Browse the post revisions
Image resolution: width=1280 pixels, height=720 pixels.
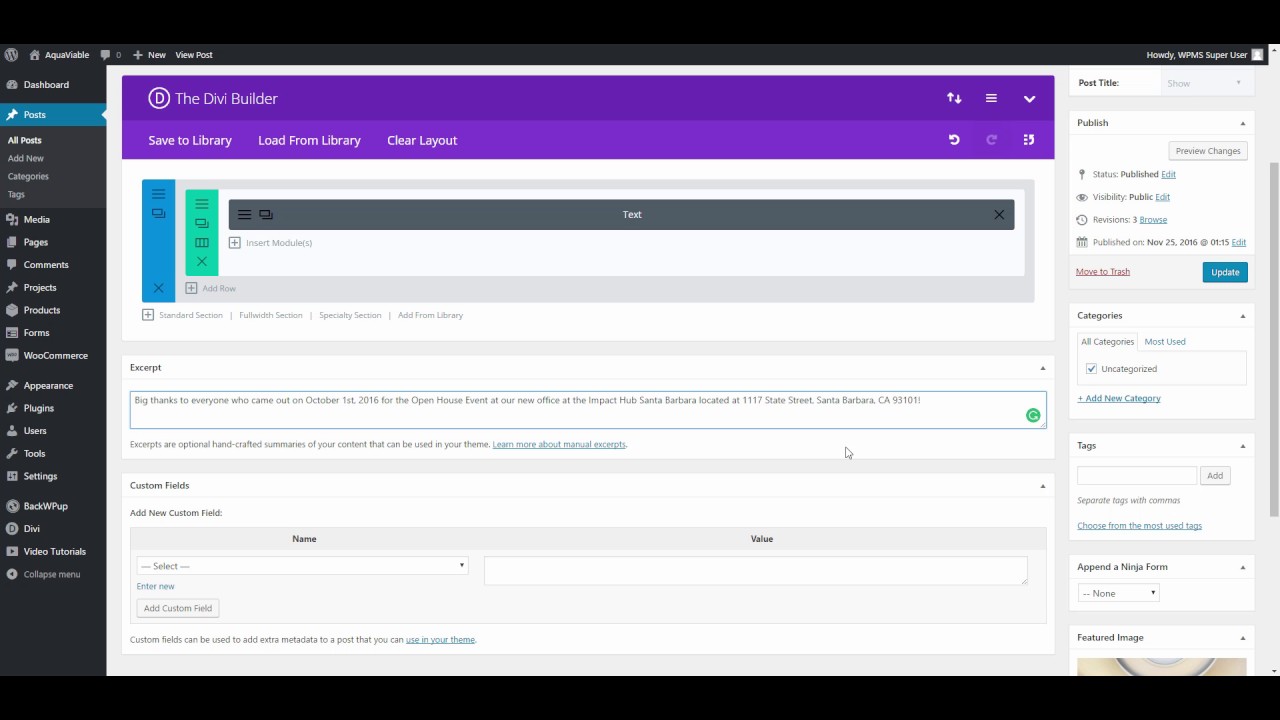coord(1153,220)
